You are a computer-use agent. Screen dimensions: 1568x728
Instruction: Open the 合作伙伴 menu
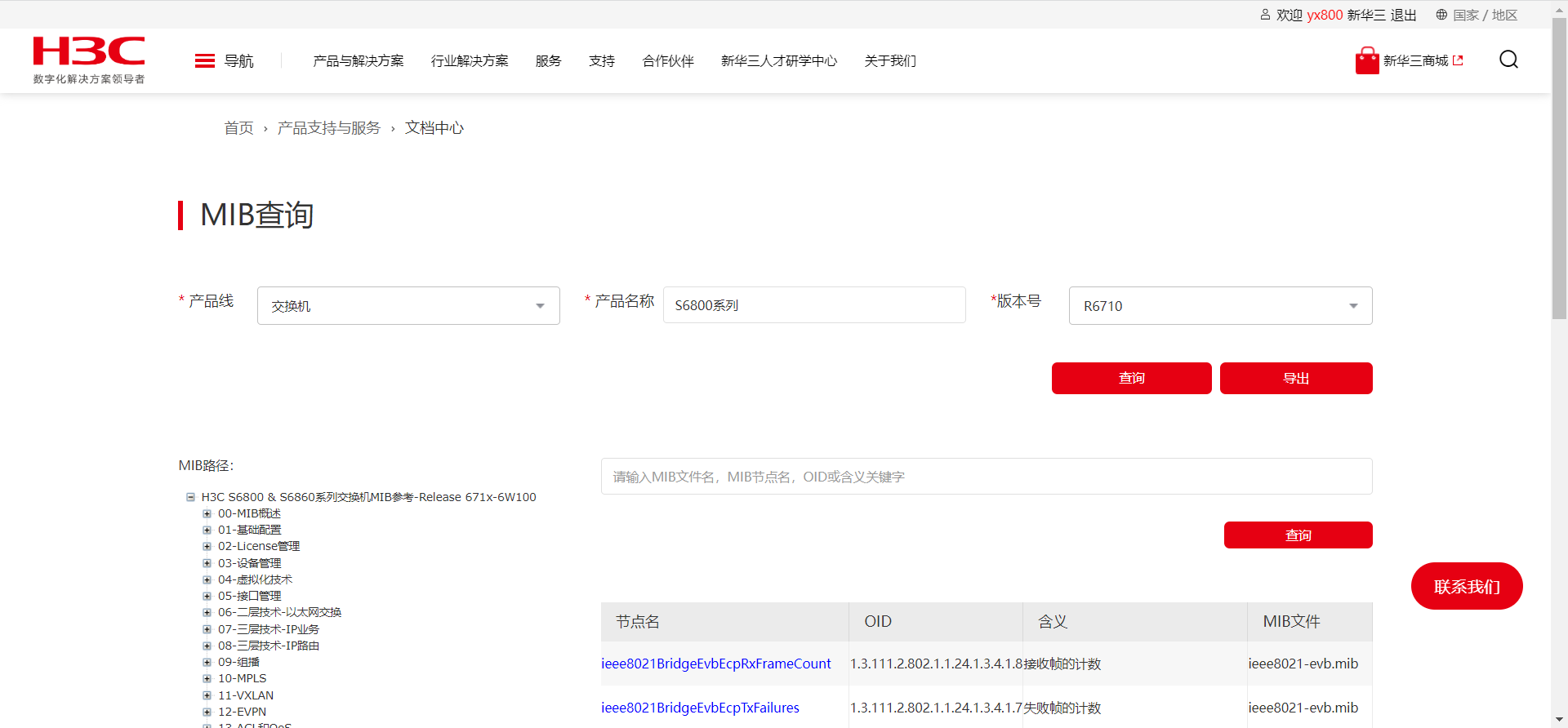tap(668, 61)
